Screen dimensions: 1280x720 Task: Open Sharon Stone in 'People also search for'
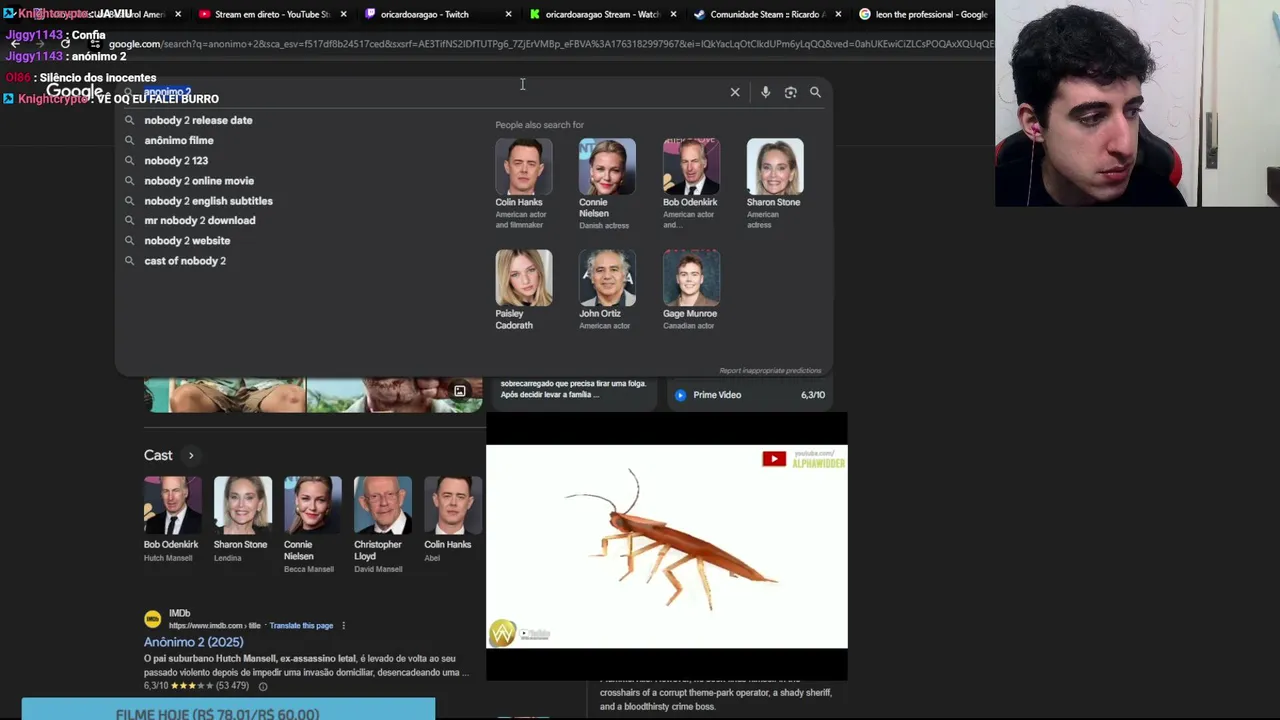[774, 184]
